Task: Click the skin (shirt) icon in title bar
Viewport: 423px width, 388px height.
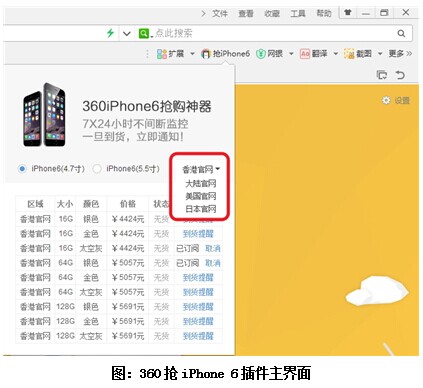Action: [x=348, y=13]
